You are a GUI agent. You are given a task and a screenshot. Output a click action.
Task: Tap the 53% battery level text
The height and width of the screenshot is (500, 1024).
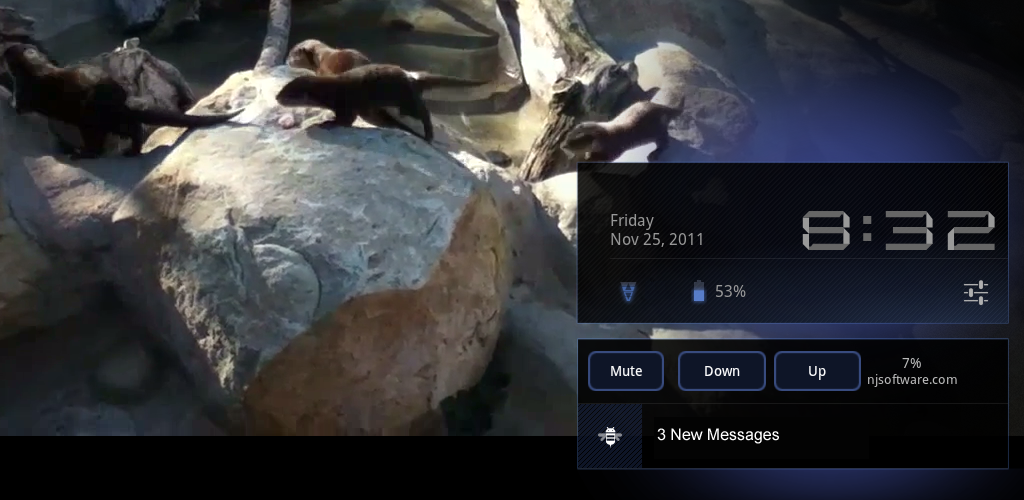coord(730,292)
